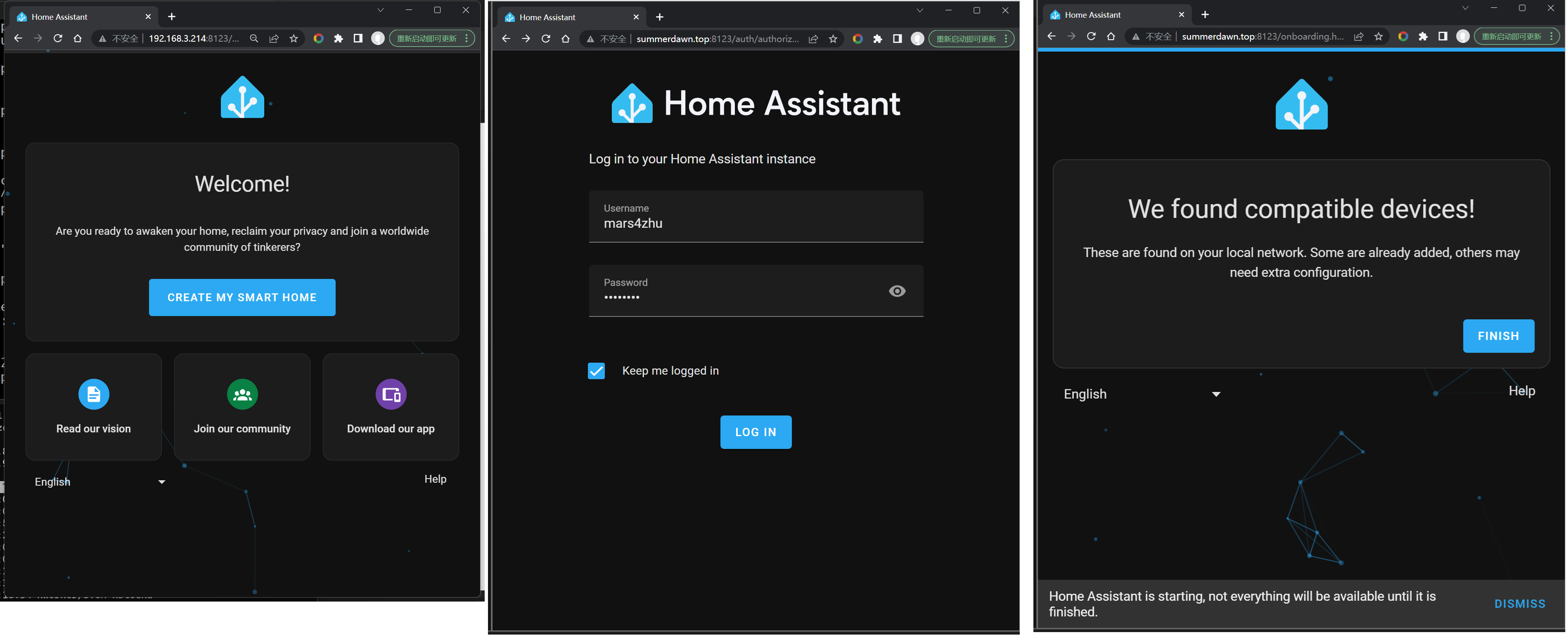Click Home Assistant logo in right window
The image size is (1568, 642).
[1301, 105]
